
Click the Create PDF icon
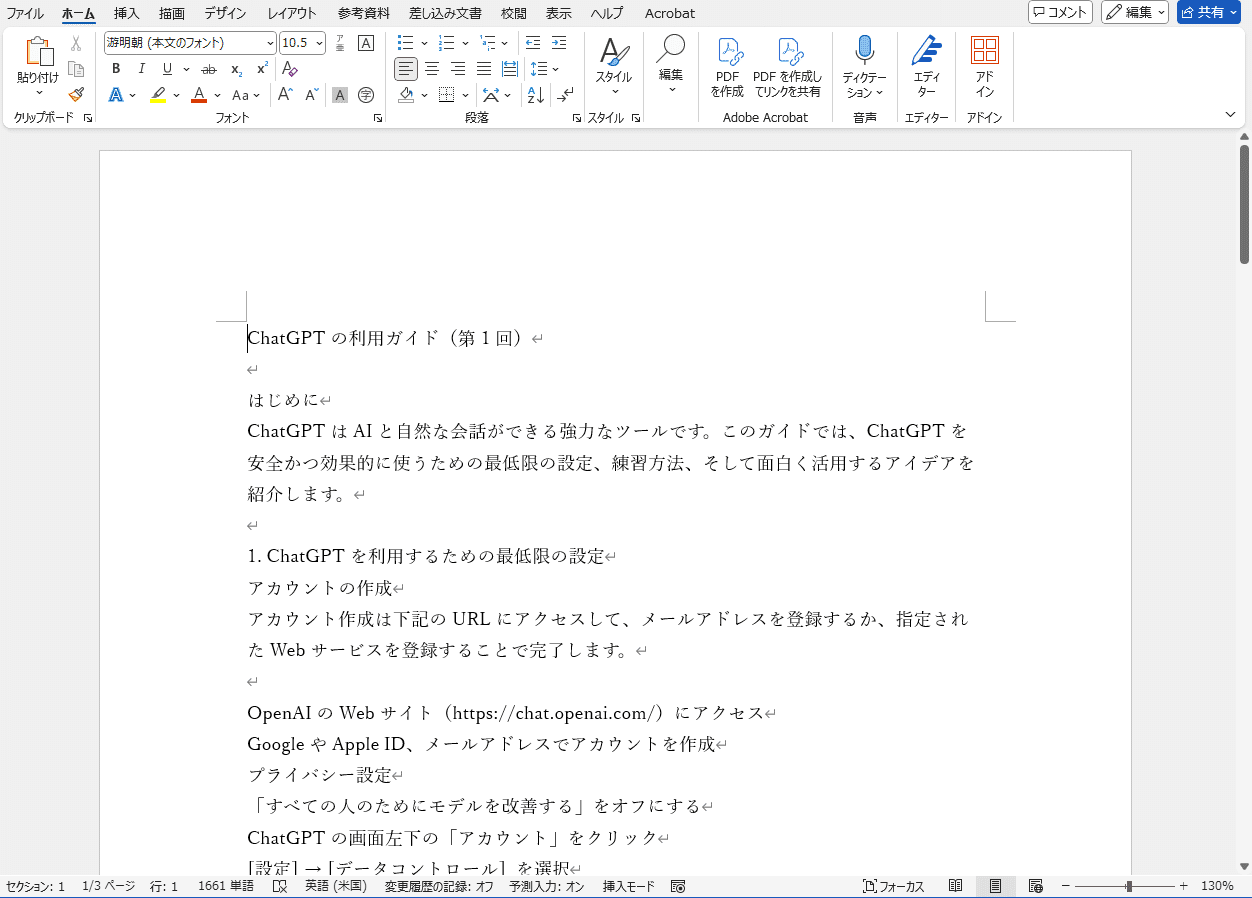tap(728, 68)
